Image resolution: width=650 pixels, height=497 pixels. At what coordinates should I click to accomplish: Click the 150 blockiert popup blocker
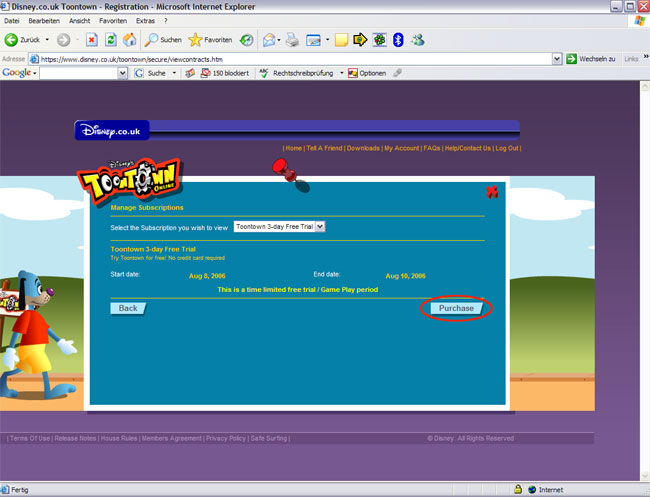pyautogui.click(x=225, y=73)
